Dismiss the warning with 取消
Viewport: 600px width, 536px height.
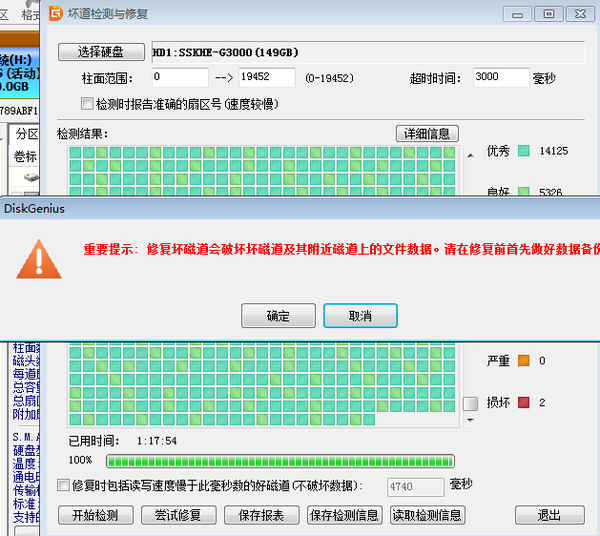point(360,316)
